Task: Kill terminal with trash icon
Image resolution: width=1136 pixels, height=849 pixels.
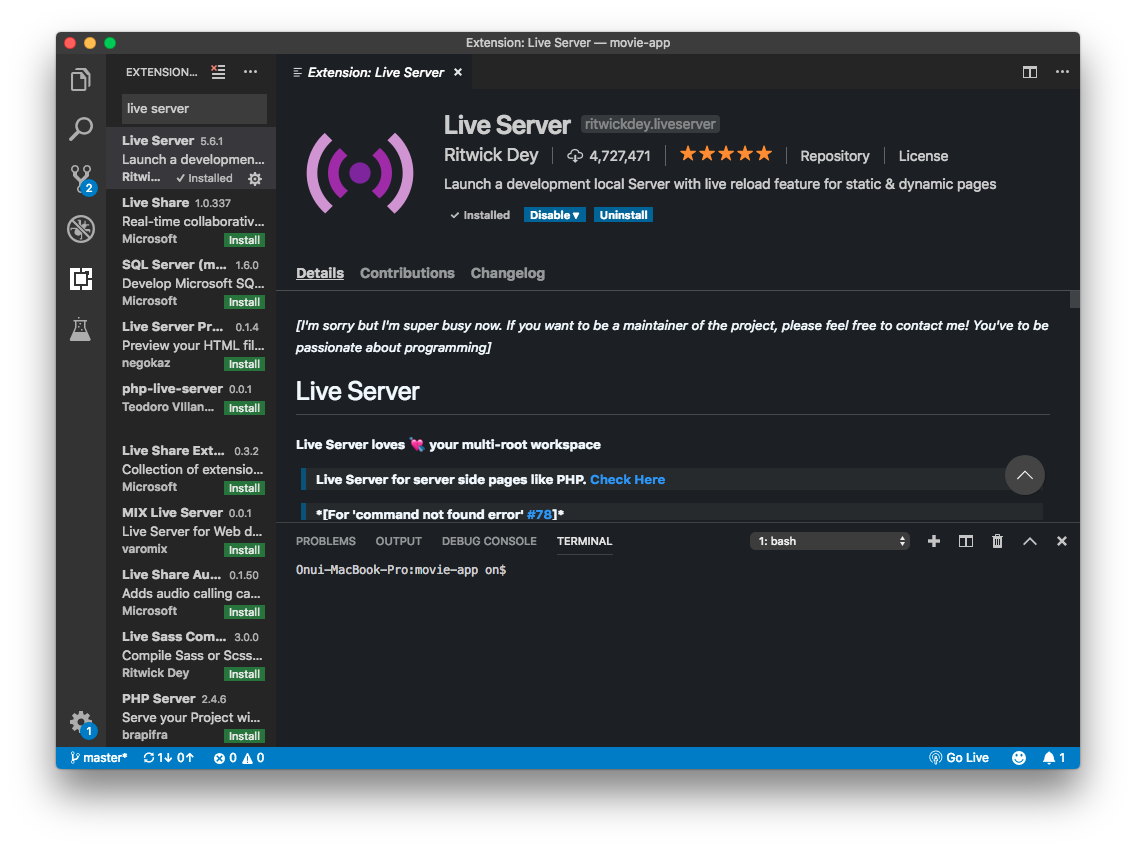Action: click(998, 541)
